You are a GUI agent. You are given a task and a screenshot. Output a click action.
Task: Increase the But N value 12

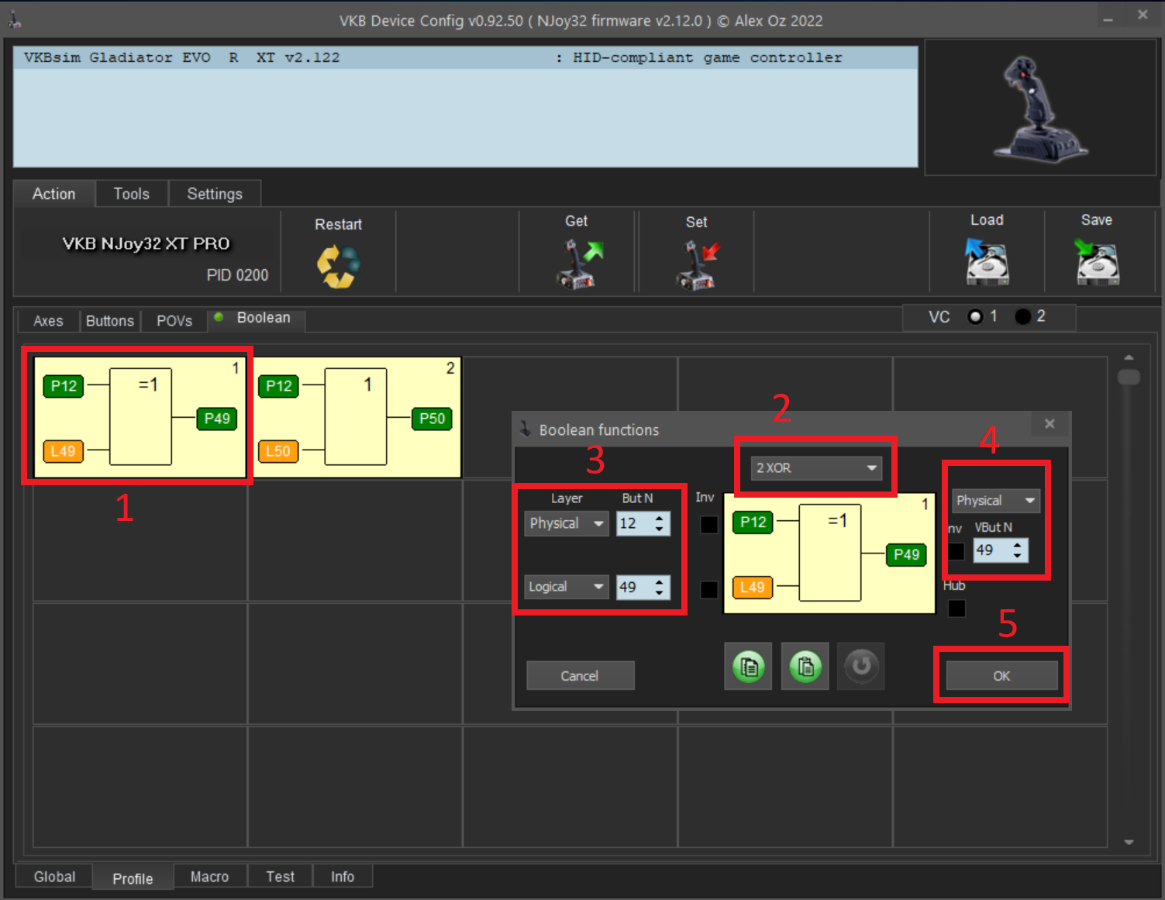coord(659,518)
